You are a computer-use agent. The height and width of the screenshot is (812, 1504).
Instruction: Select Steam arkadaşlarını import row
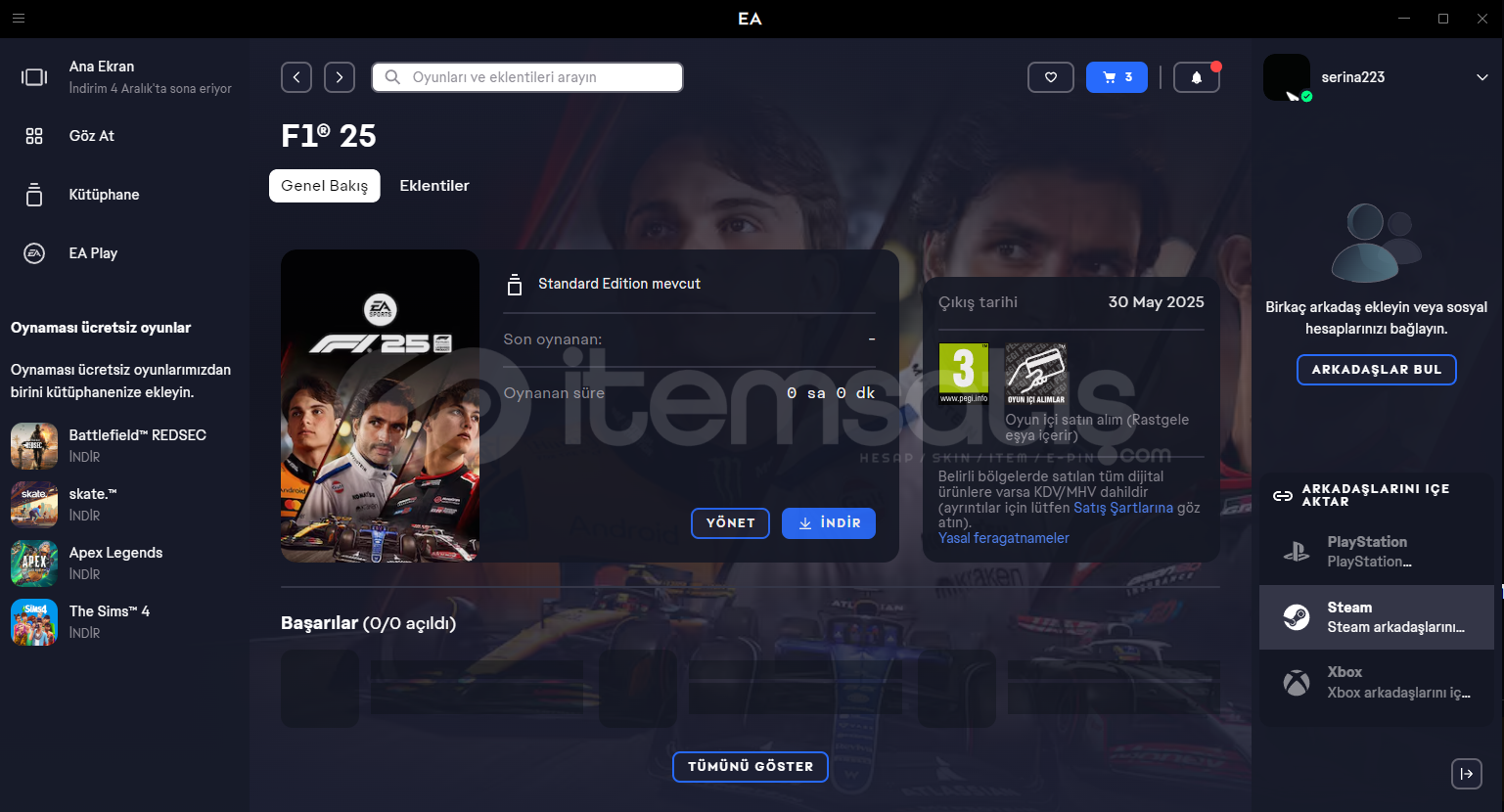coord(1377,617)
